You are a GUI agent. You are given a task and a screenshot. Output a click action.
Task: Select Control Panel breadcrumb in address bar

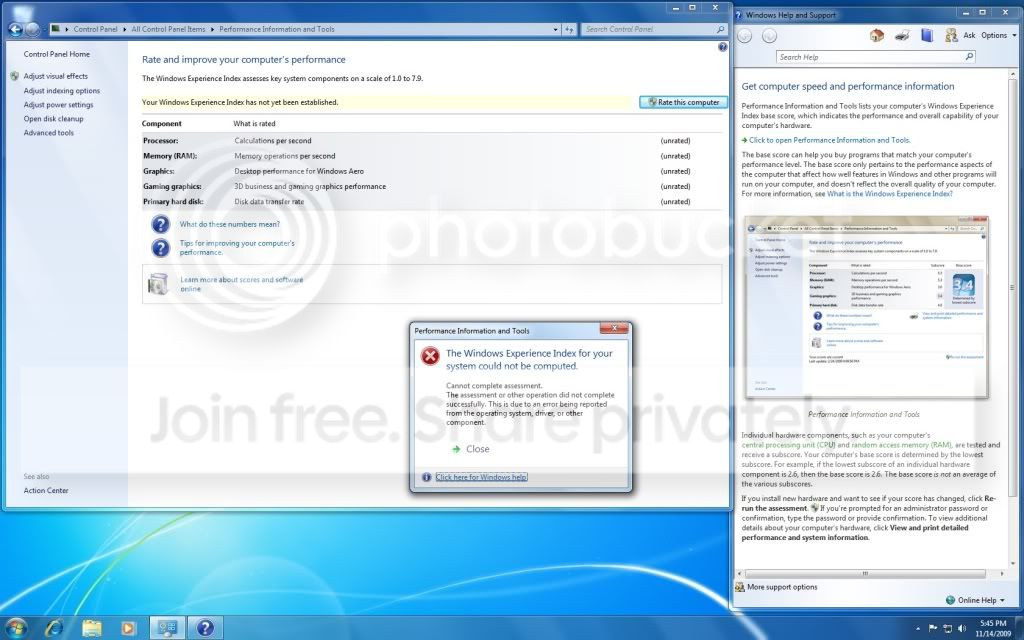95,29
